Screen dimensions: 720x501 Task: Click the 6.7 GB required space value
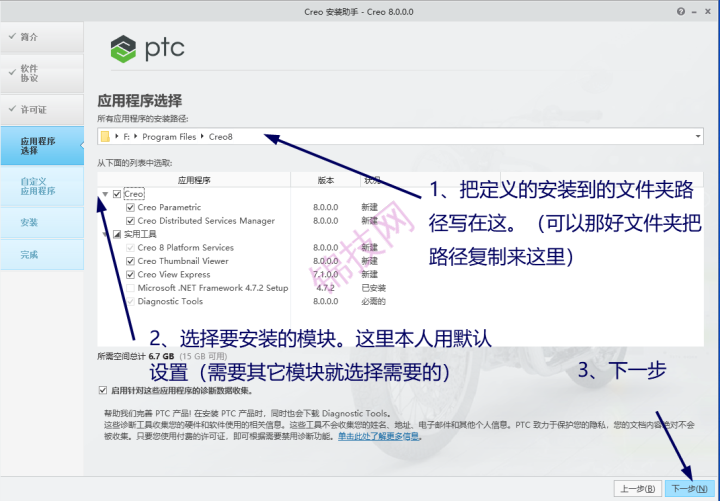tap(161, 356)
